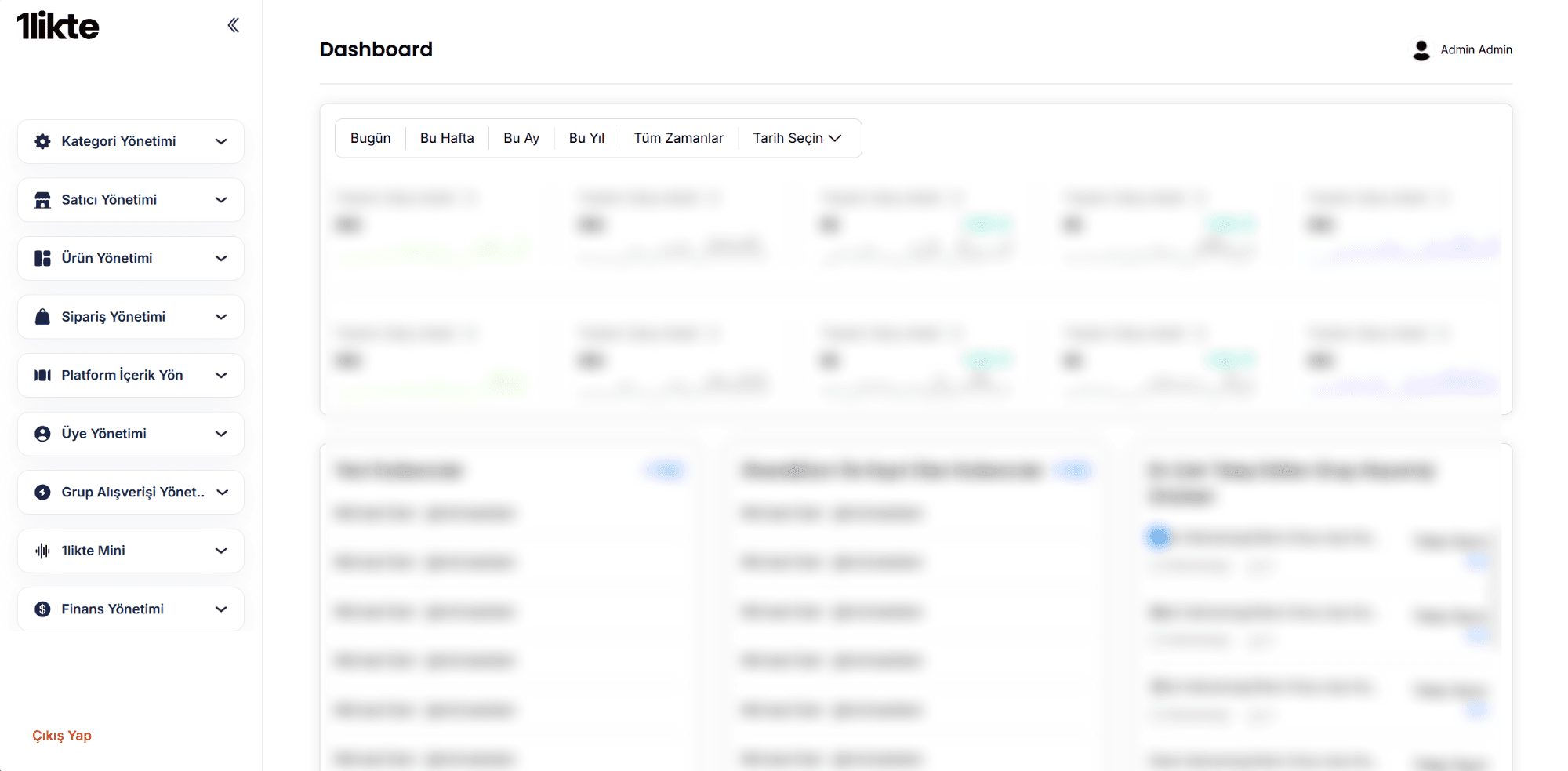
Task: Expand the Kategori Yönetimi menu
Action: 220,141
